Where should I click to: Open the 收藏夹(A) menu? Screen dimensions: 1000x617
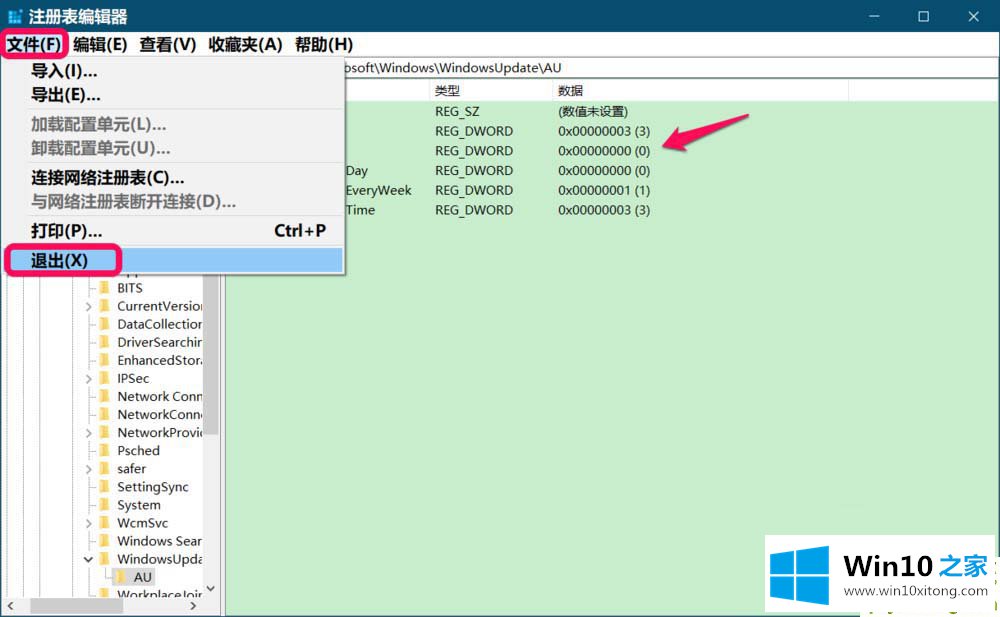[x=245, y=45]
